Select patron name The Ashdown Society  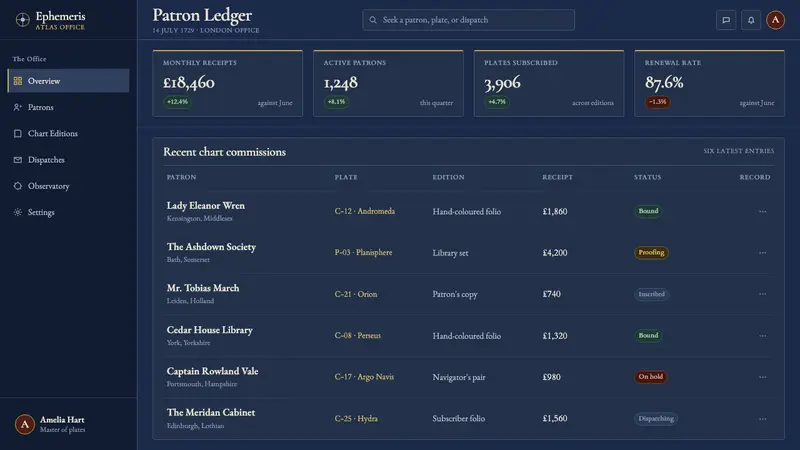click(x=211, y=247)
